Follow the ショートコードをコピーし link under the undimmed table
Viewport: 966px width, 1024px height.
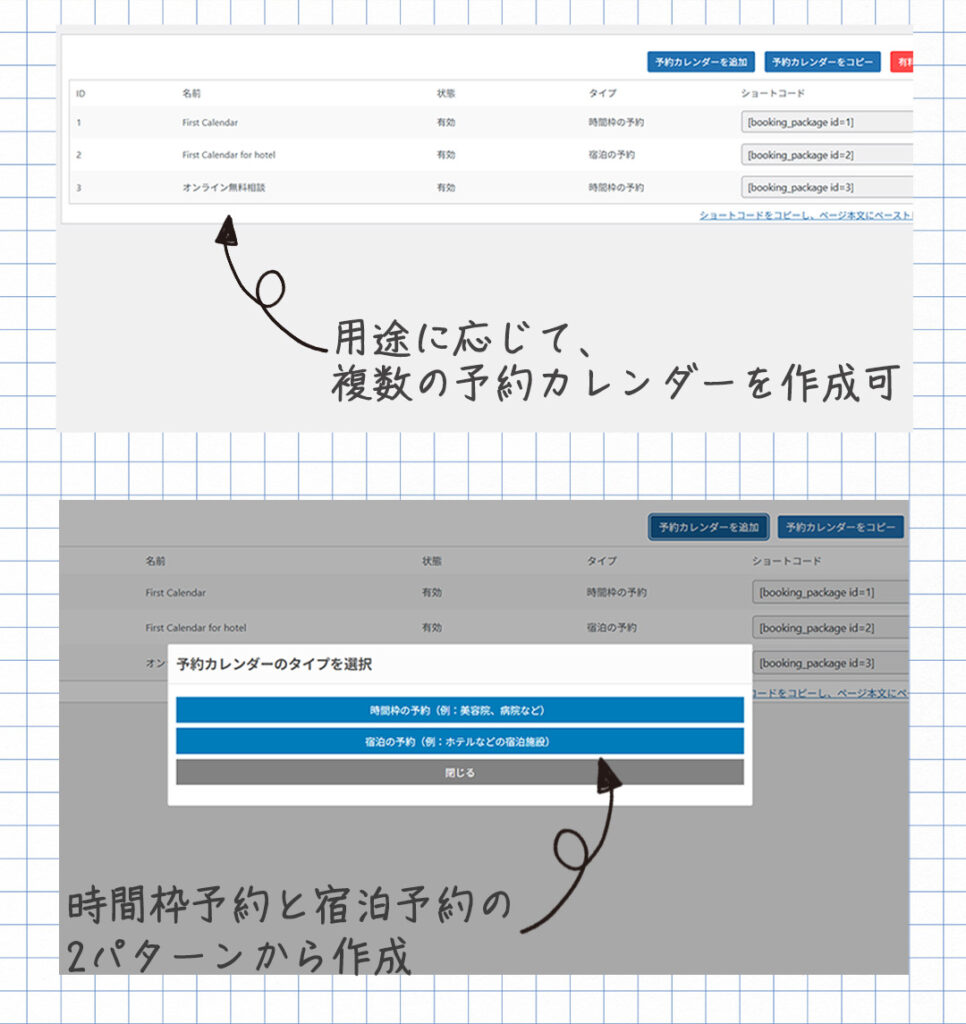[x=805, y=216]
